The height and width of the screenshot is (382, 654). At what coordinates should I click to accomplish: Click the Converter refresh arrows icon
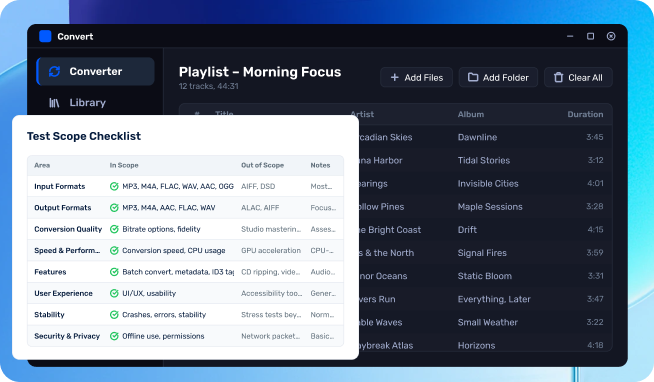tap(55, 71)
